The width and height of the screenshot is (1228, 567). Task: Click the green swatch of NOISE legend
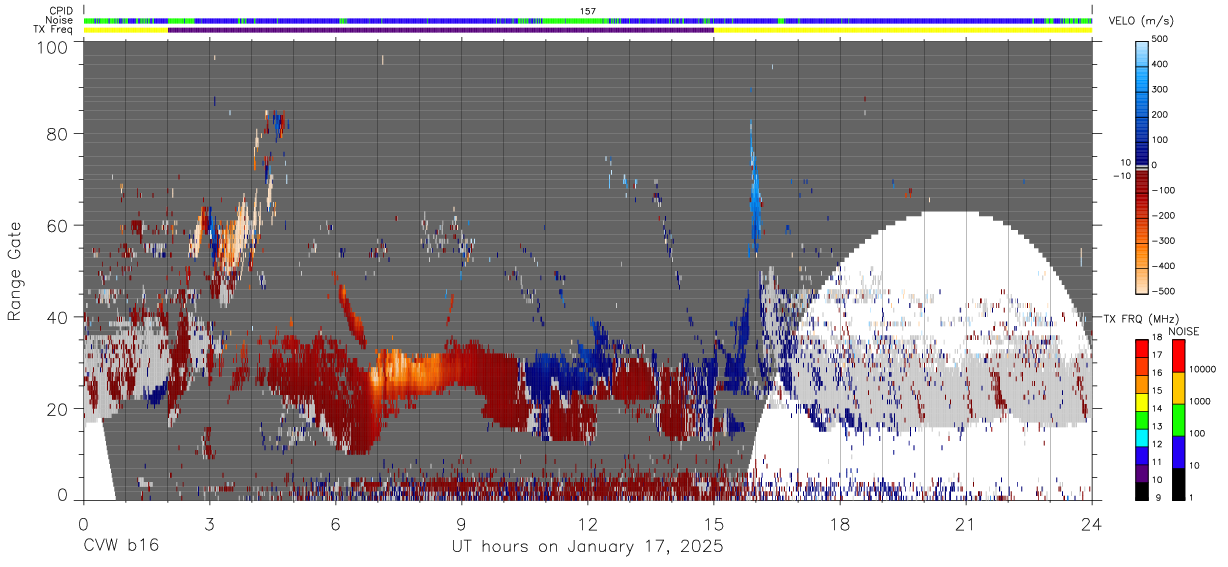tap(1180, 420)
